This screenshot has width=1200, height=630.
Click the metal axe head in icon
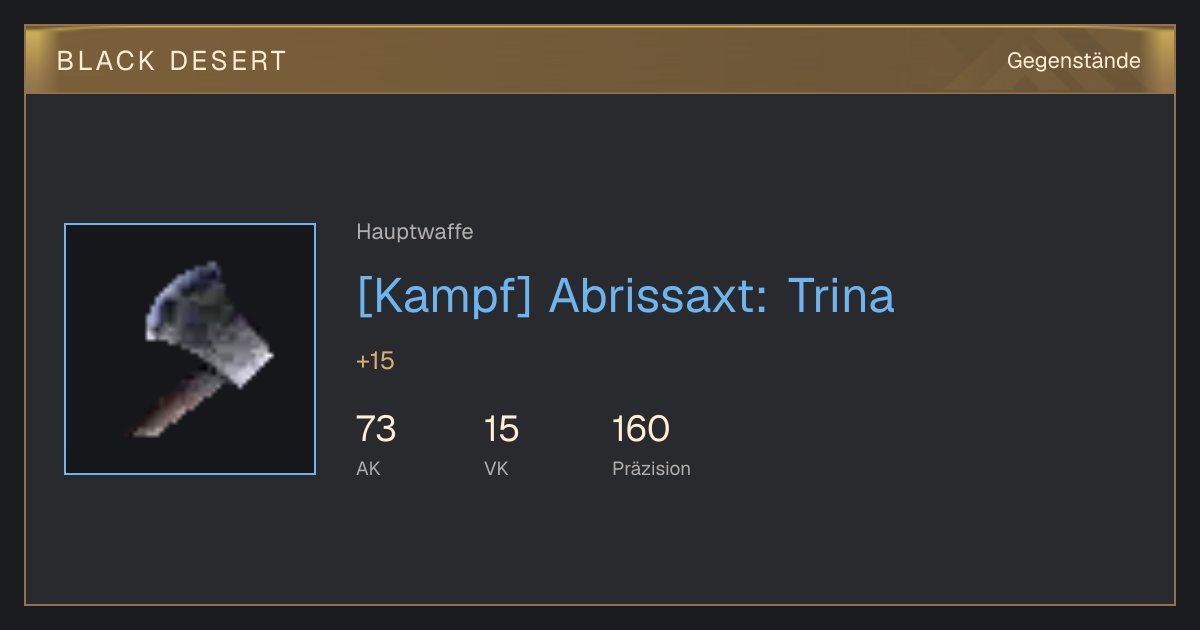point(209,326)
